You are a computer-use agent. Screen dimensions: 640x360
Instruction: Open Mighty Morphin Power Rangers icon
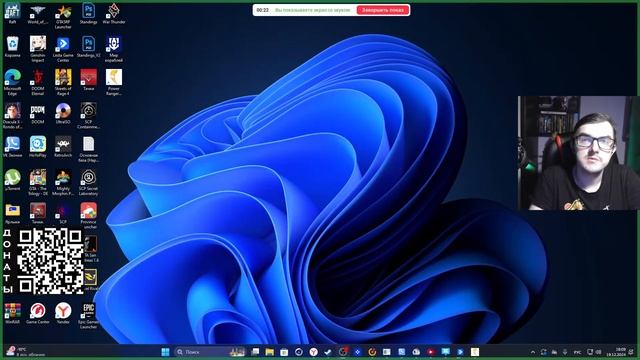pos(63,183)
